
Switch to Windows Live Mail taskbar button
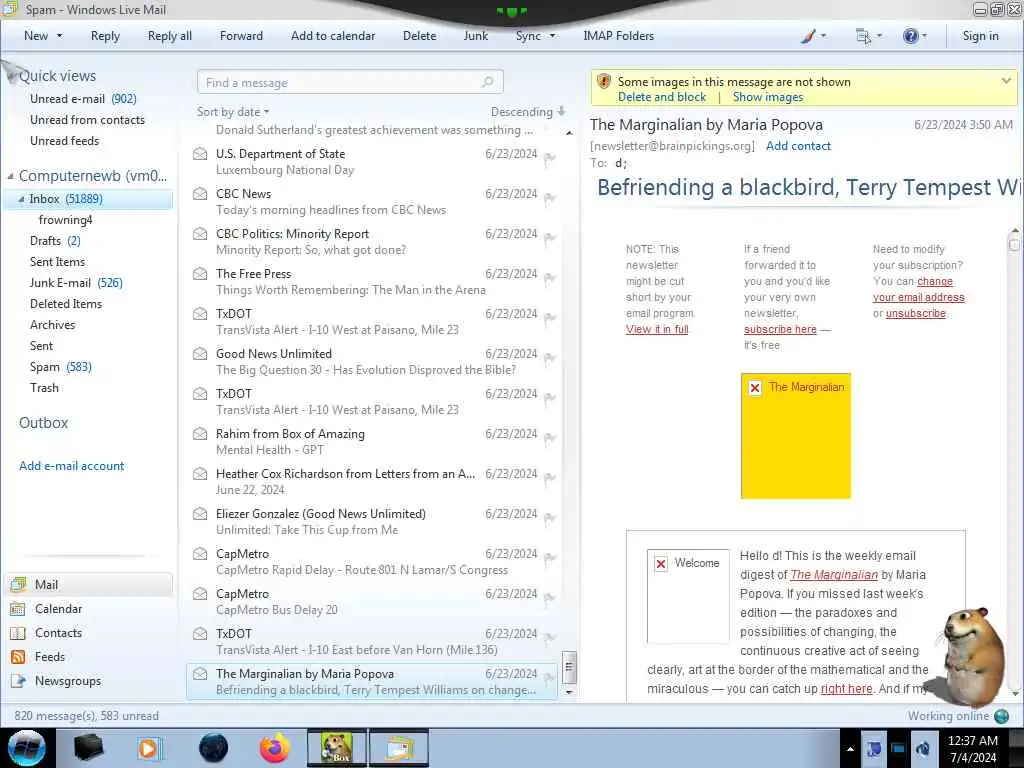click(399, 748)
